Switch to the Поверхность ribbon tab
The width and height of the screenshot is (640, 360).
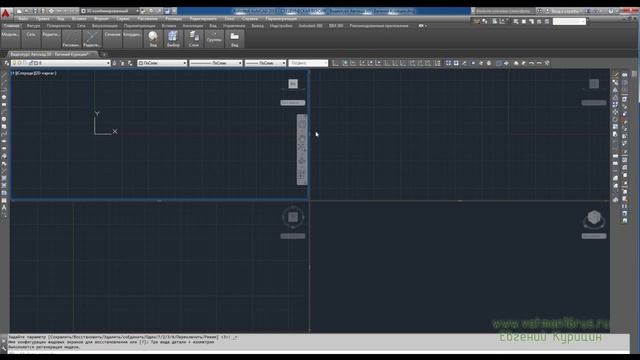point(58,26)
